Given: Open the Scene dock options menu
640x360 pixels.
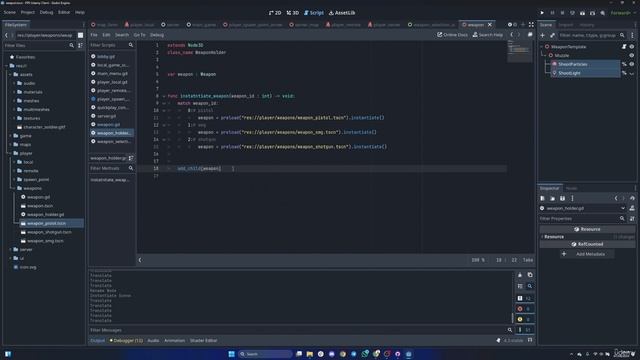Looking at the screenshot, I should tap(633, 36).
